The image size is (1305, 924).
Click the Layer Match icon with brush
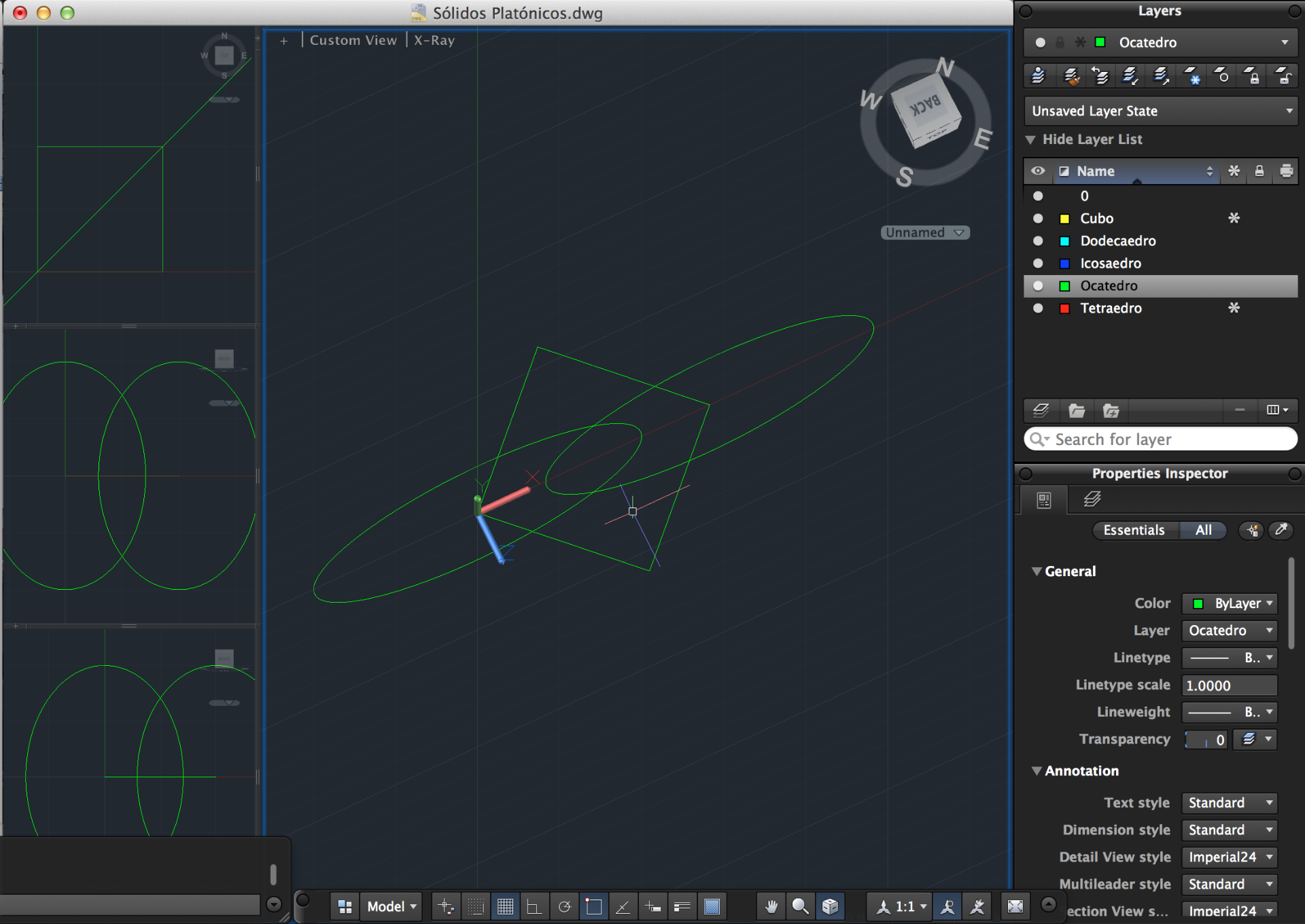[x=1071, y=75]
